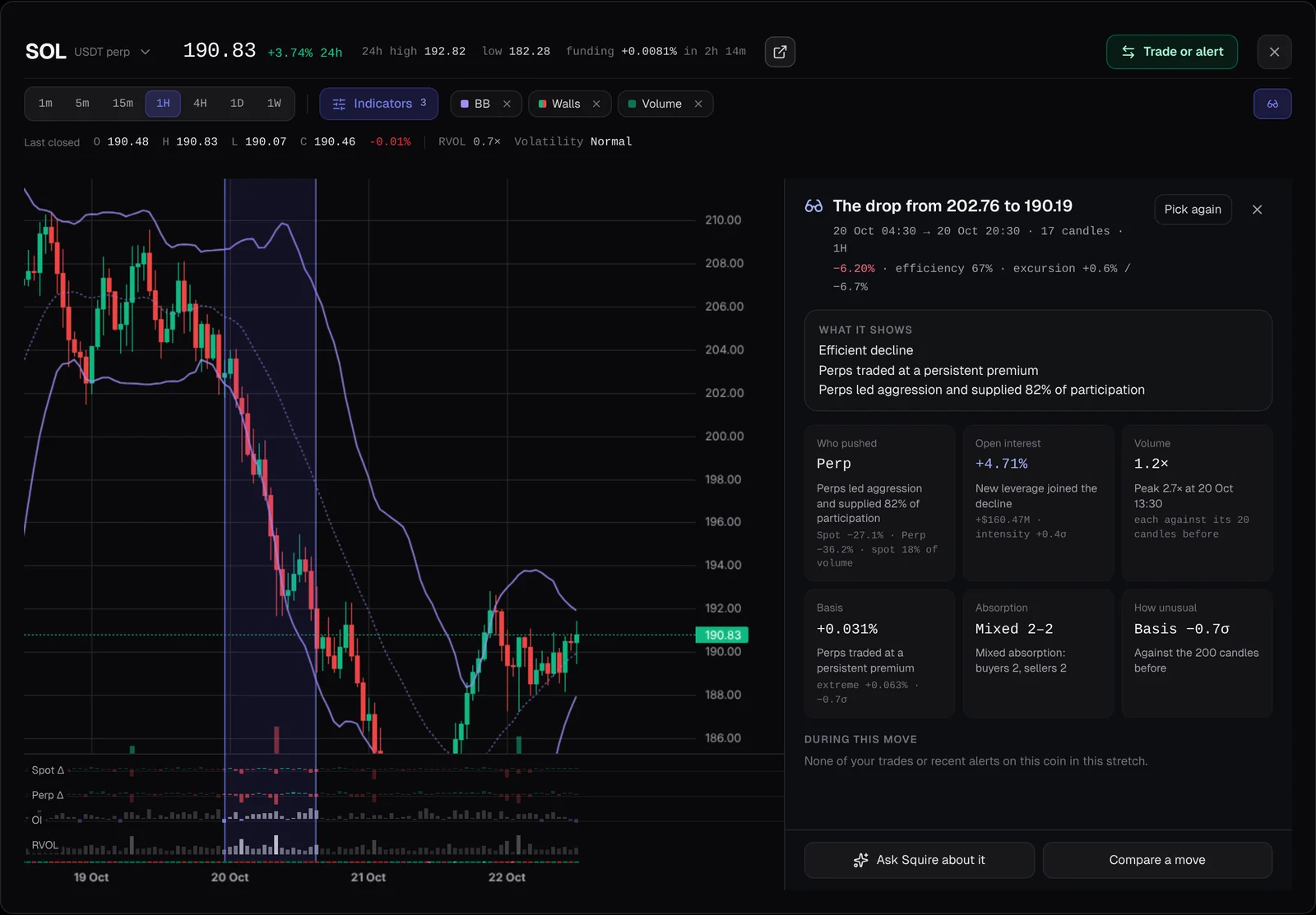The width and height of the screenshot is (1316, 915).
Task: Switch to the 4H timeframe
Action: coord(200,104)
